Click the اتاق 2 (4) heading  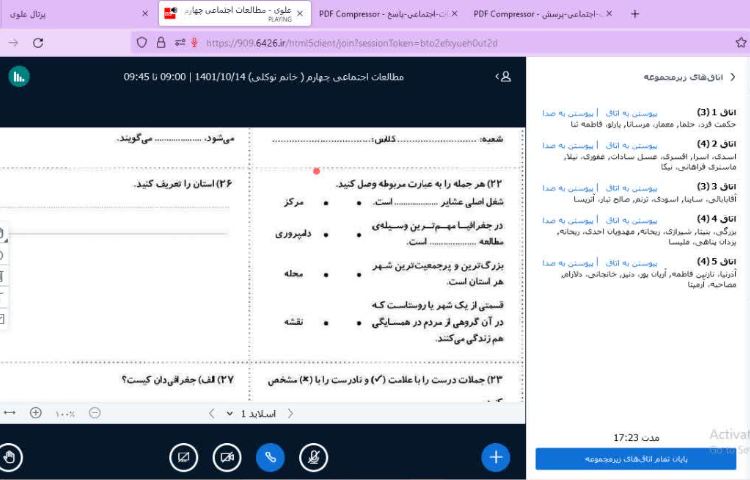[716, 144]
